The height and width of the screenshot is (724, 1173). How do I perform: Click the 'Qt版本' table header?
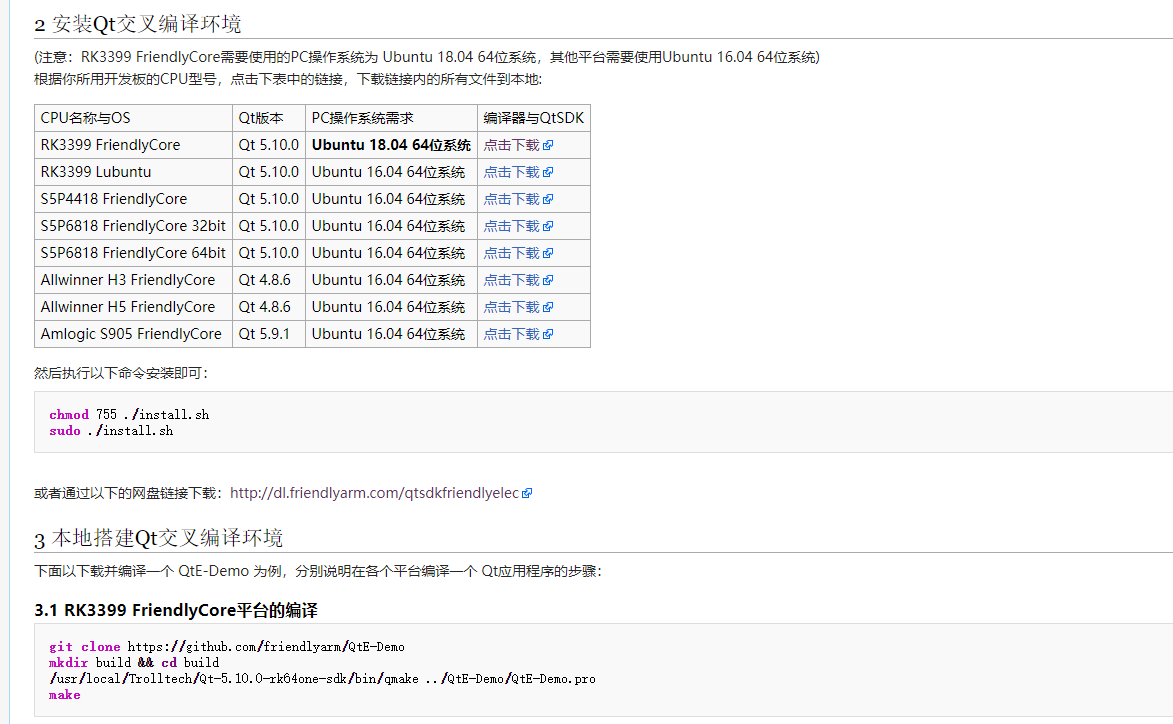coord(269,118)
